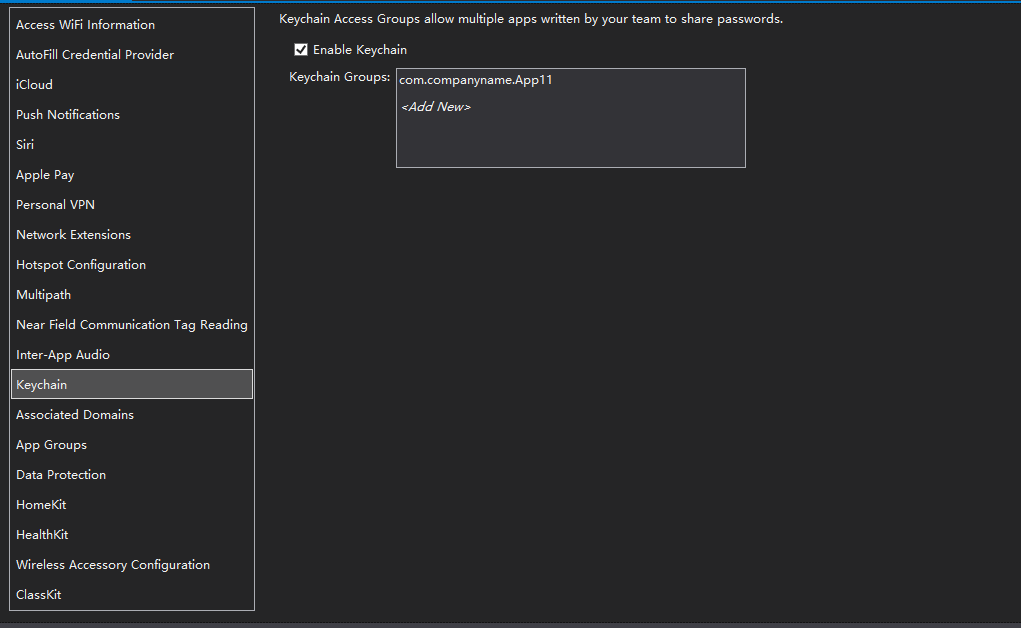
Task: Switch to Associated Domains capability
Action: 75,415
